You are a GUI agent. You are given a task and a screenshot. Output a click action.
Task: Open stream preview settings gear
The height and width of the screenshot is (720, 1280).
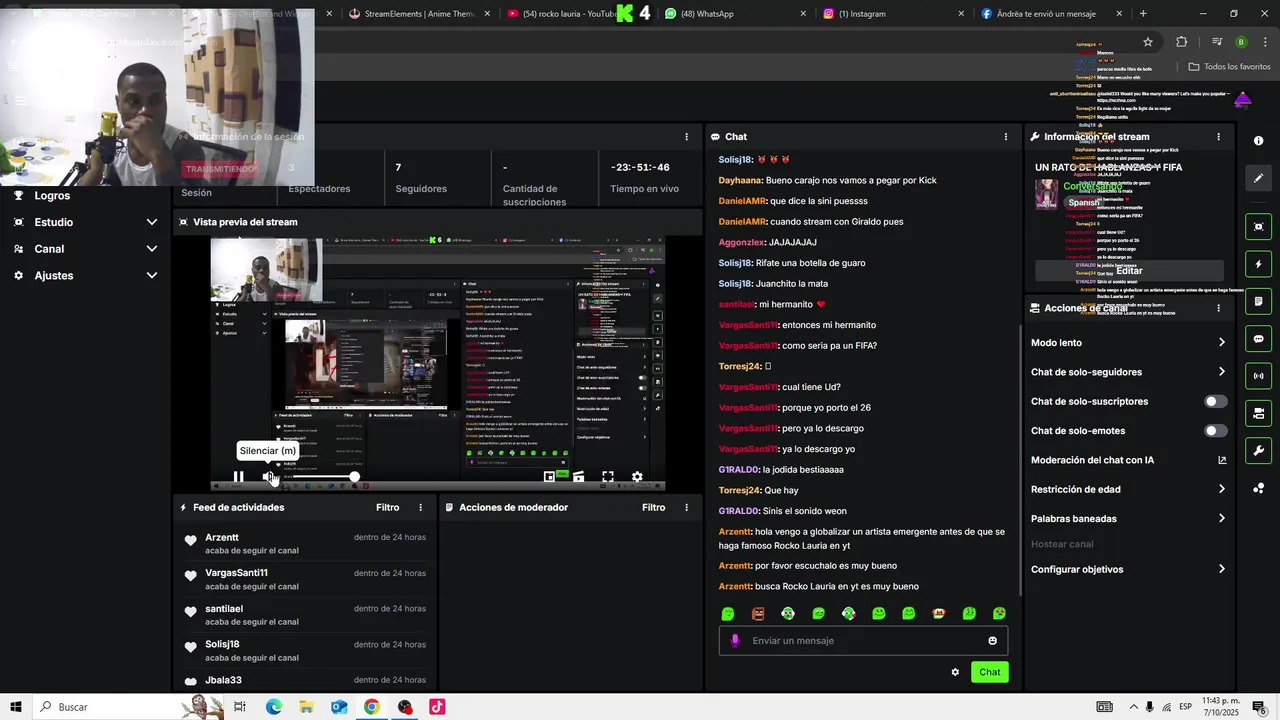tap(637, 477)
